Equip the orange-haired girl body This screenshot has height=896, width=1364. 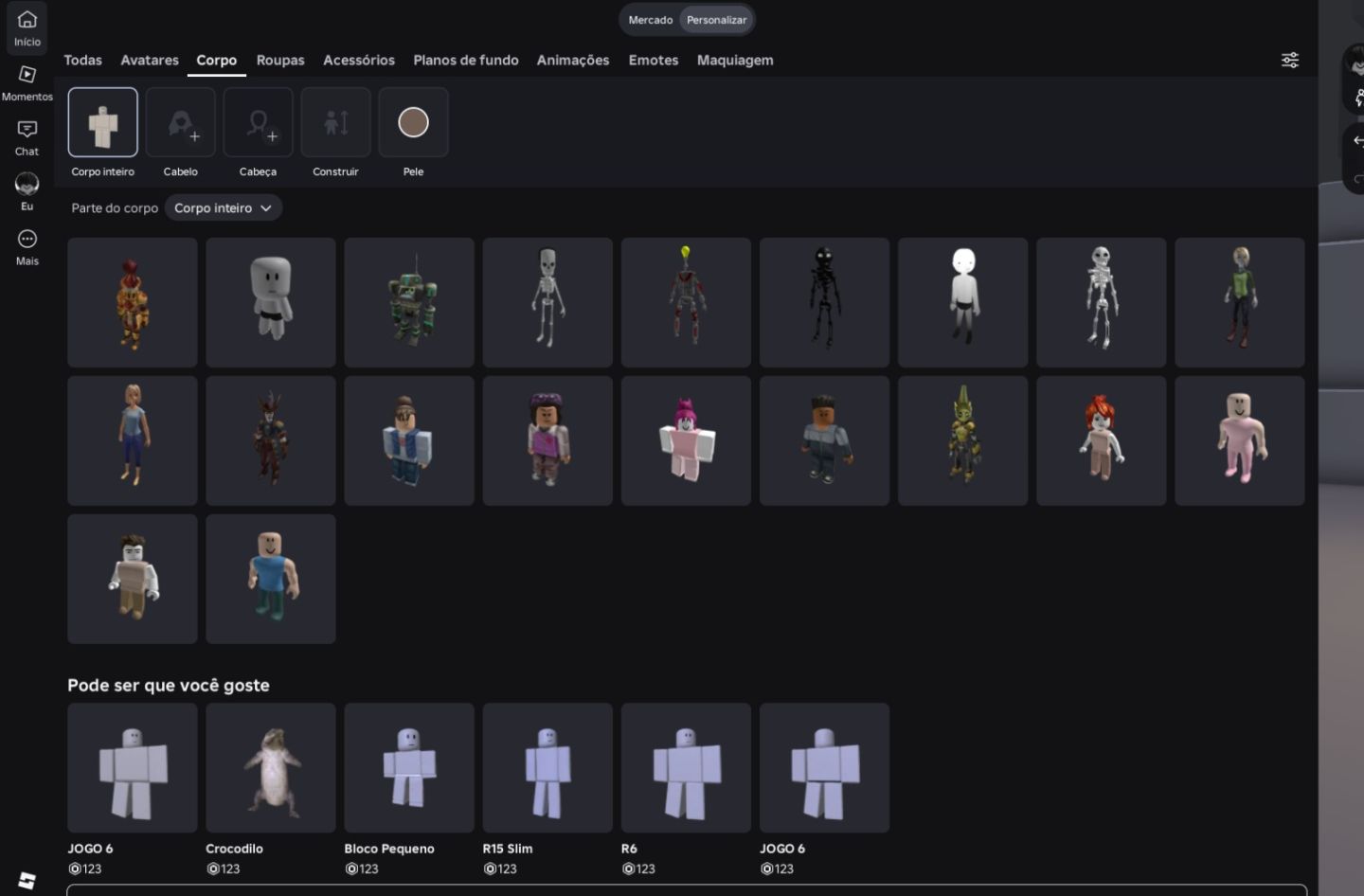1101,440
